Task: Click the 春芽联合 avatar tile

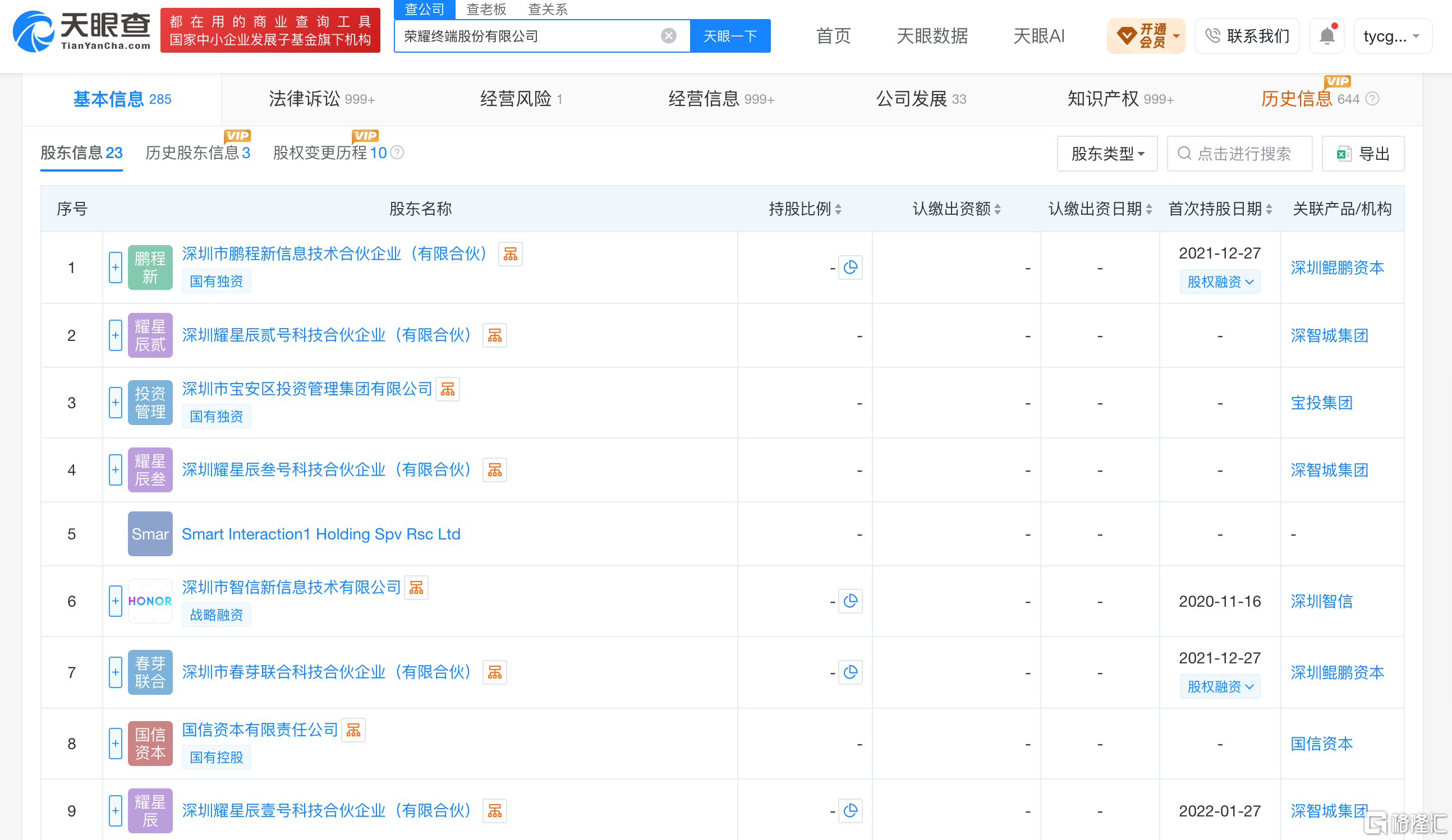Action: pyautogui.click(x=150, y=672)
